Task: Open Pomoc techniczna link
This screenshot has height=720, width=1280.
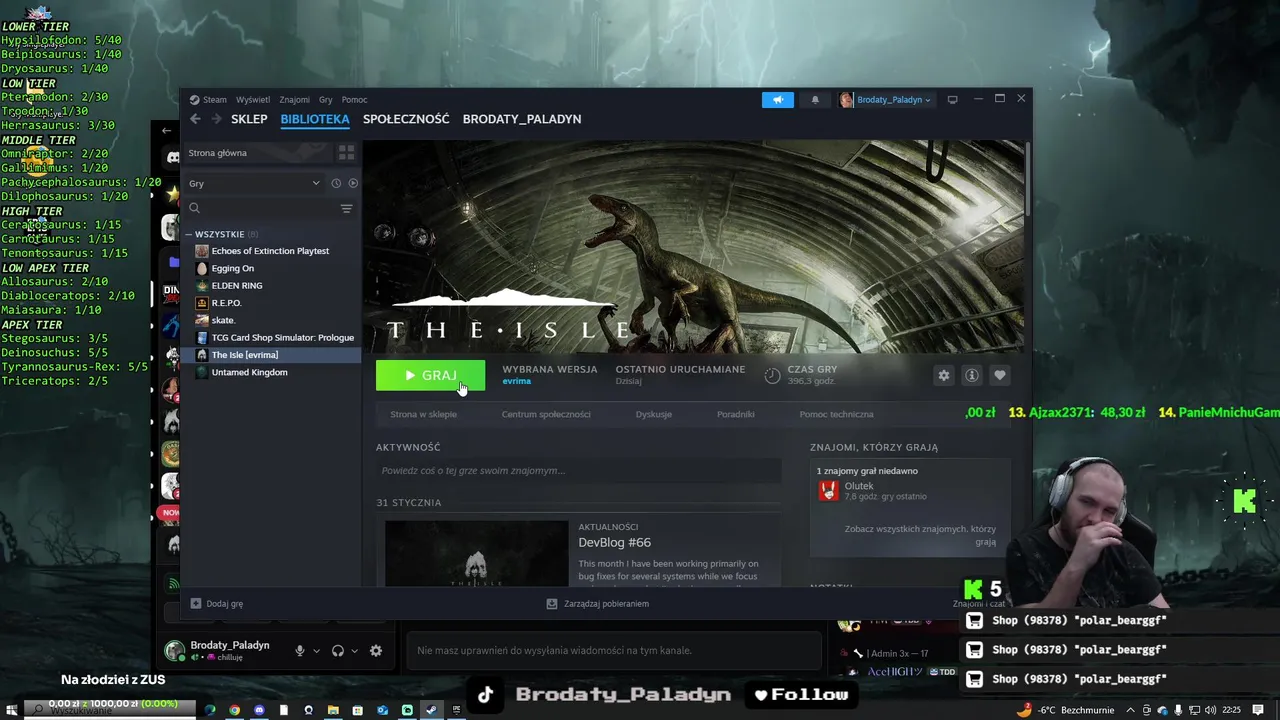Action: pyautogui.click(x=836, y=414)
